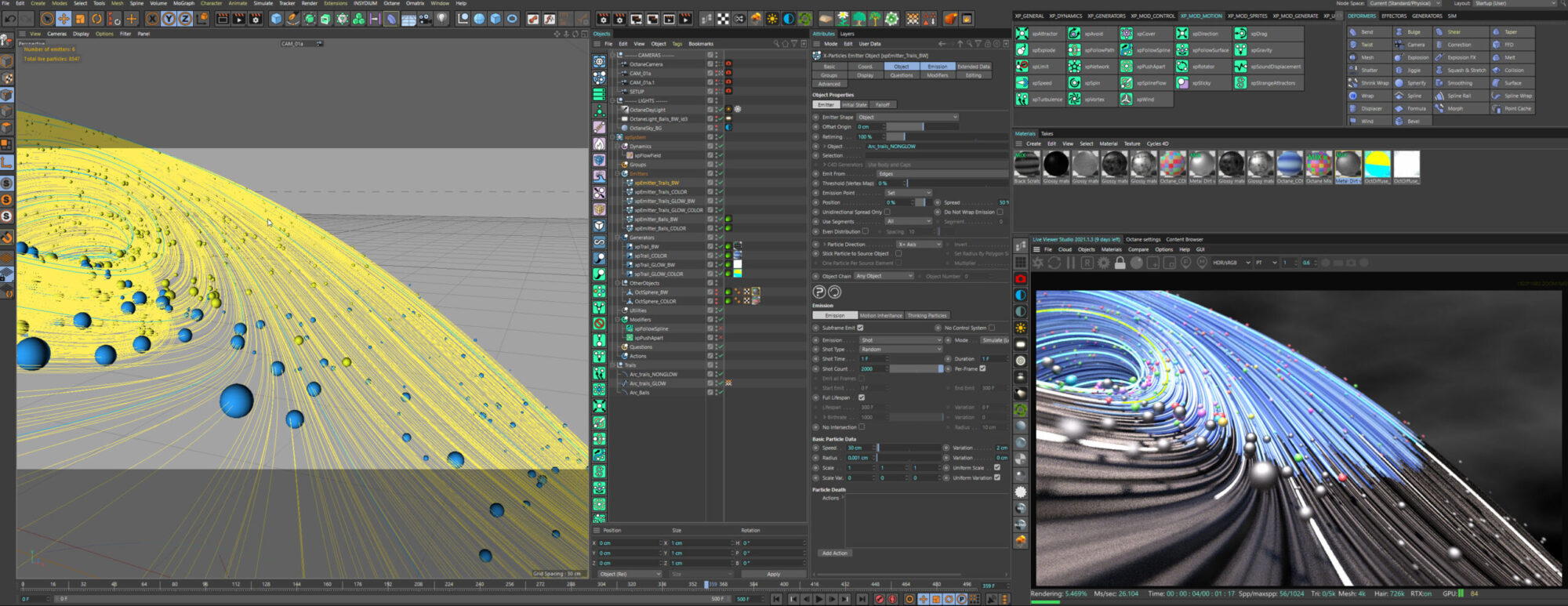Toggle the Subframe Emit checkbox
Image resolution: width=1568 pixels, height=606 pixels.
click(x=860, y=328)
